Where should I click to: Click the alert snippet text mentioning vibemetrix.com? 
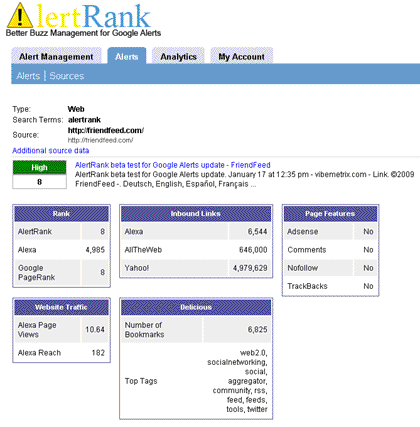point(244,179)
